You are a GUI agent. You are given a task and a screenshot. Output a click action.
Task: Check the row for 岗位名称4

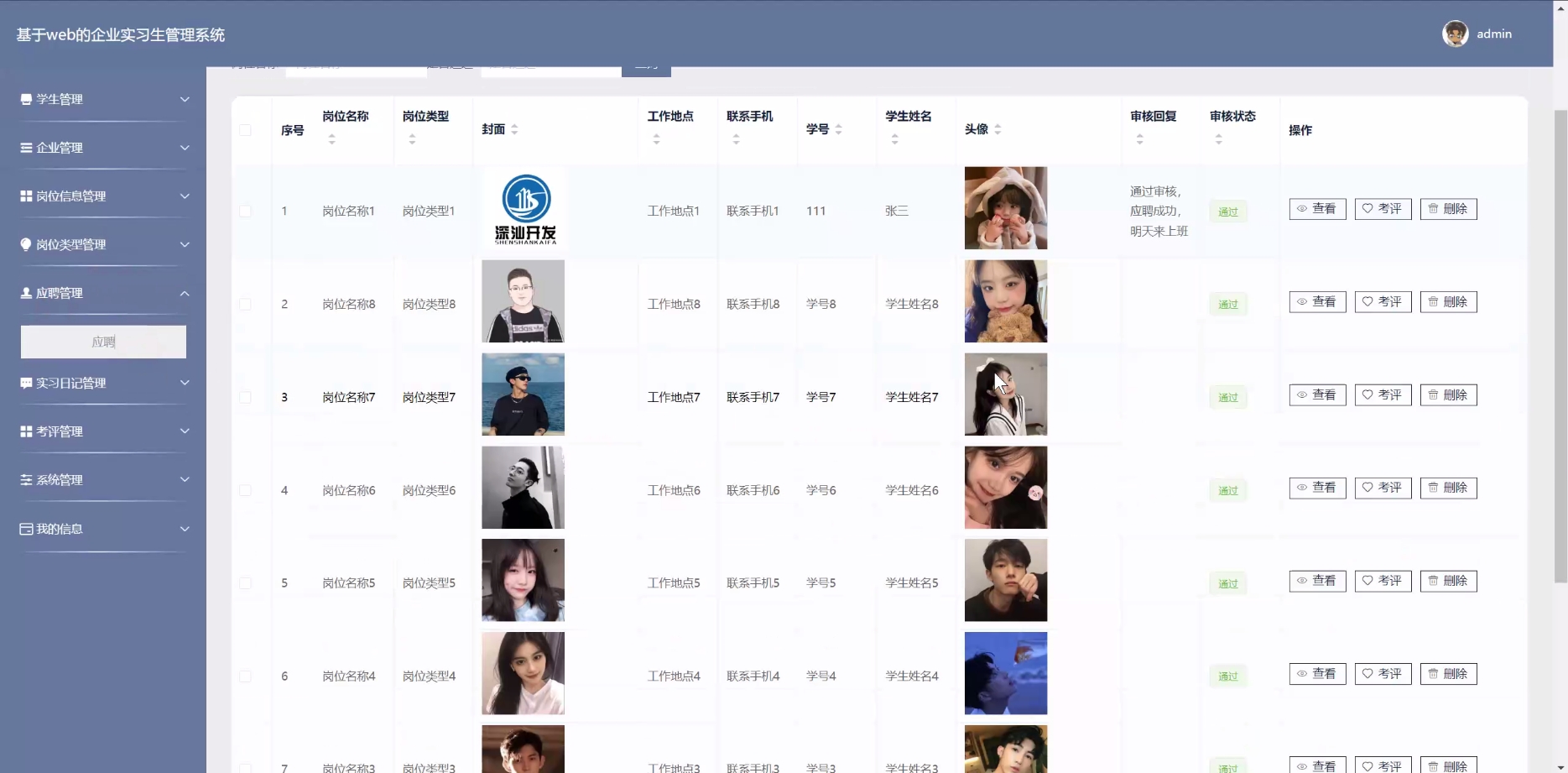(245, 676)
